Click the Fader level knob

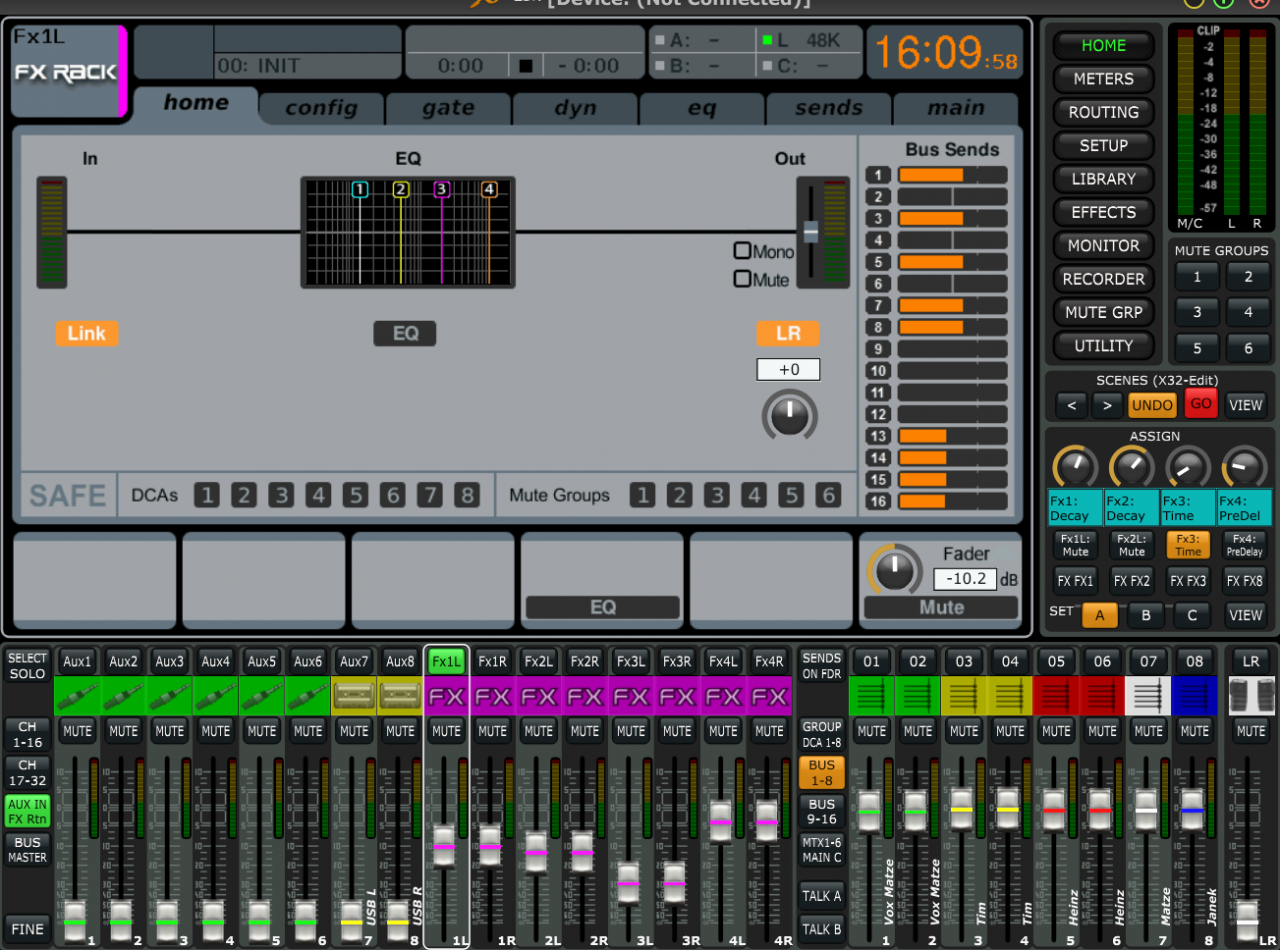coord(895,570)
